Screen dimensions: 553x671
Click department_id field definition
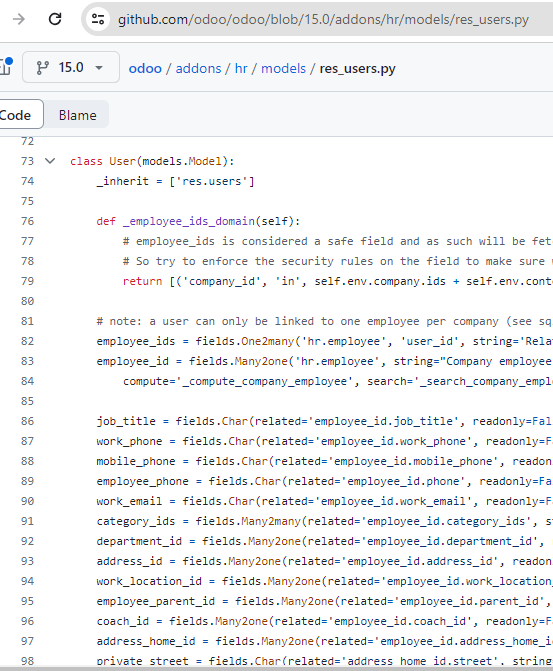pos(324,541)
